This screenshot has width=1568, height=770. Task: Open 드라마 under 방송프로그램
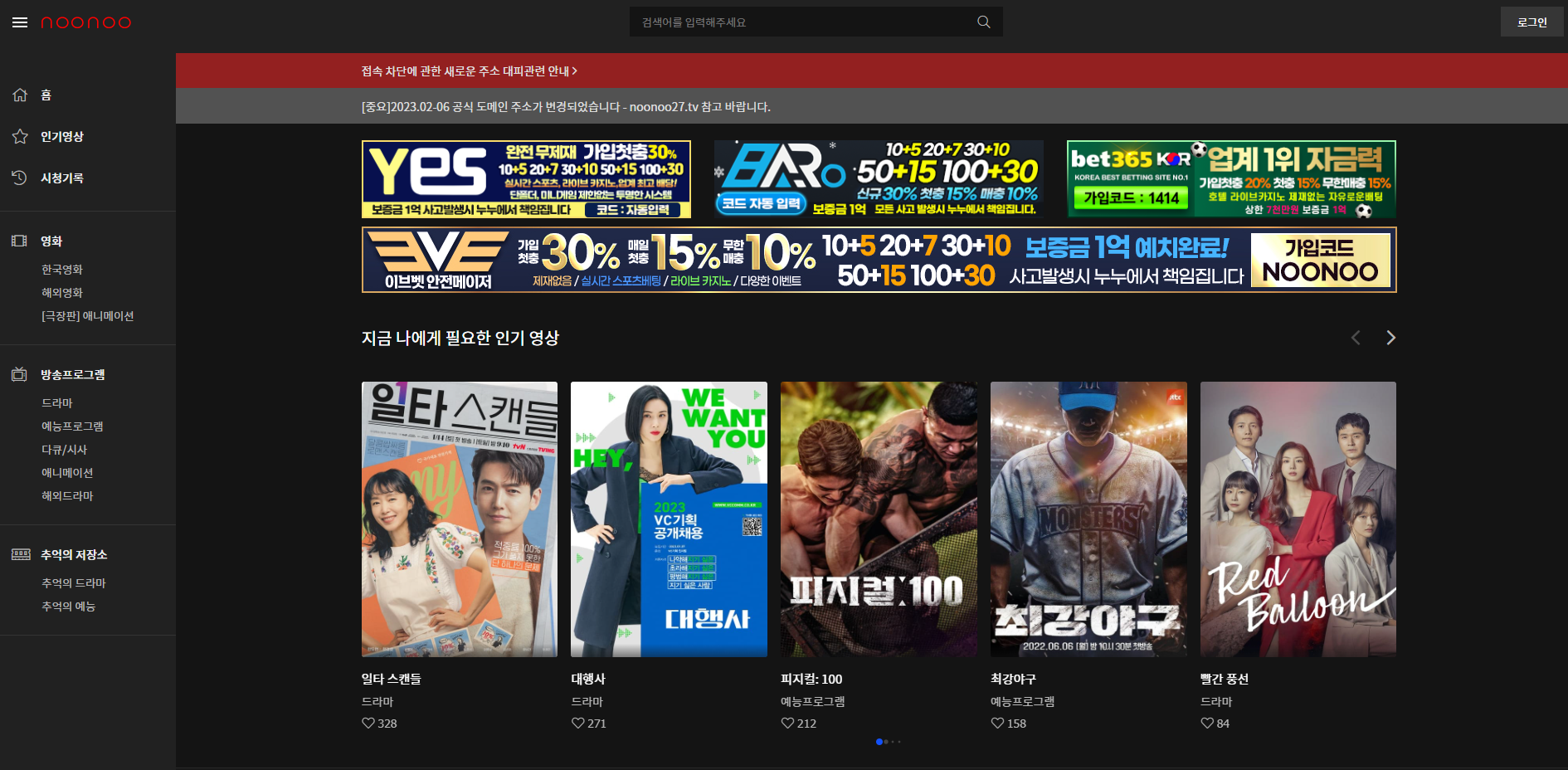pyautogui.click(x=57, y=402)
